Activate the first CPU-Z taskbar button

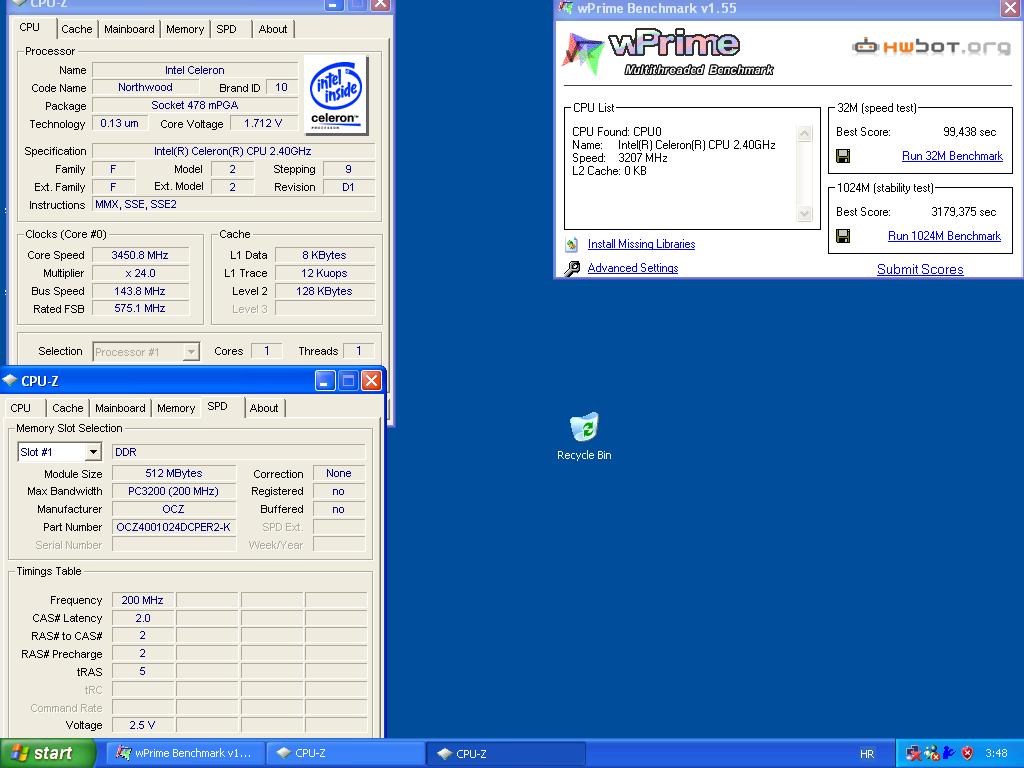click(x=345, y=753)
